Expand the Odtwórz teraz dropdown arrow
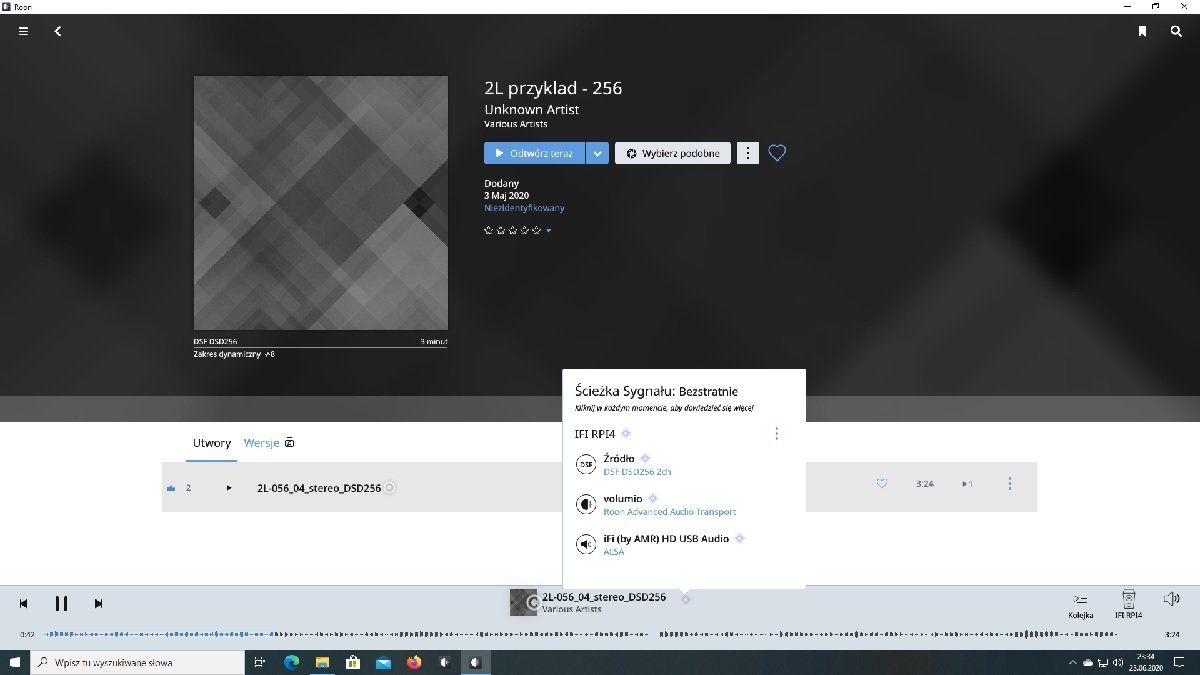Image resolution: width=1200 pixels, height=675 pixels. pyautogui.click(x=597, y=153)
